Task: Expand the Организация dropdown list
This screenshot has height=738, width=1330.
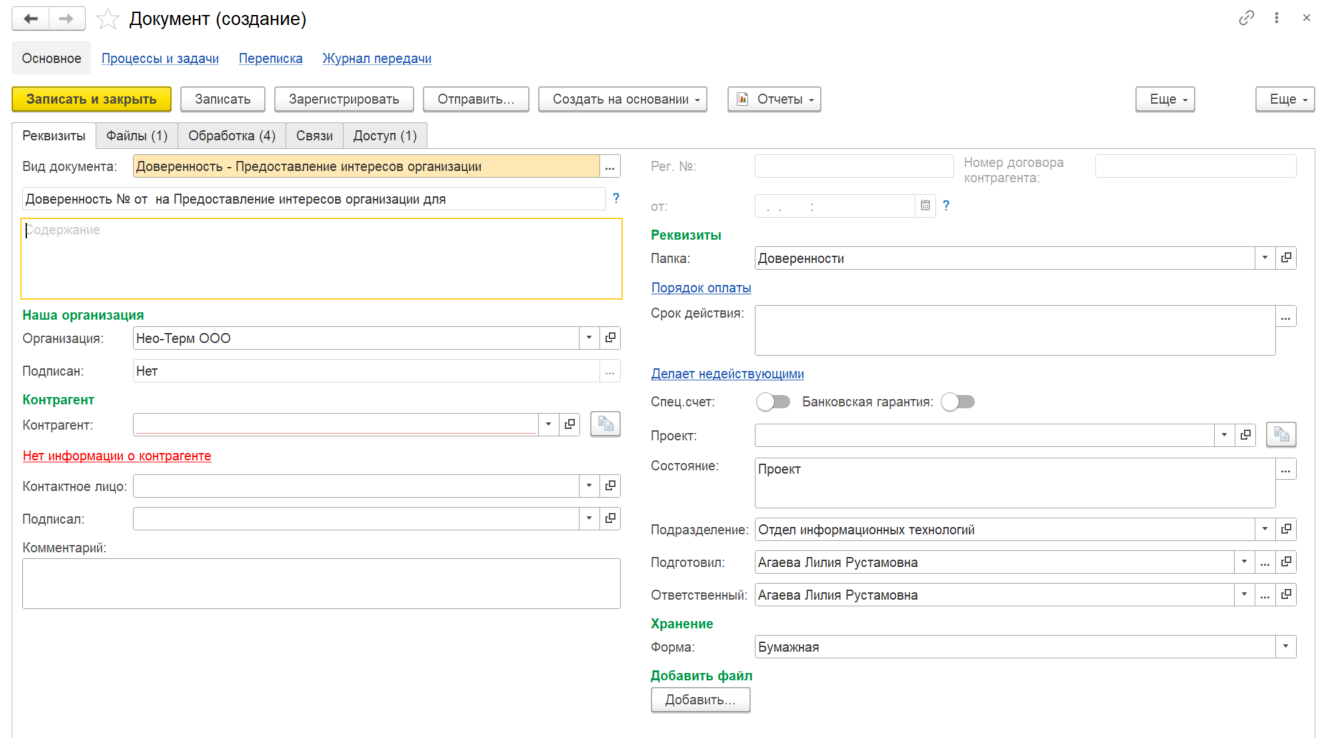Action: point(589,338)
